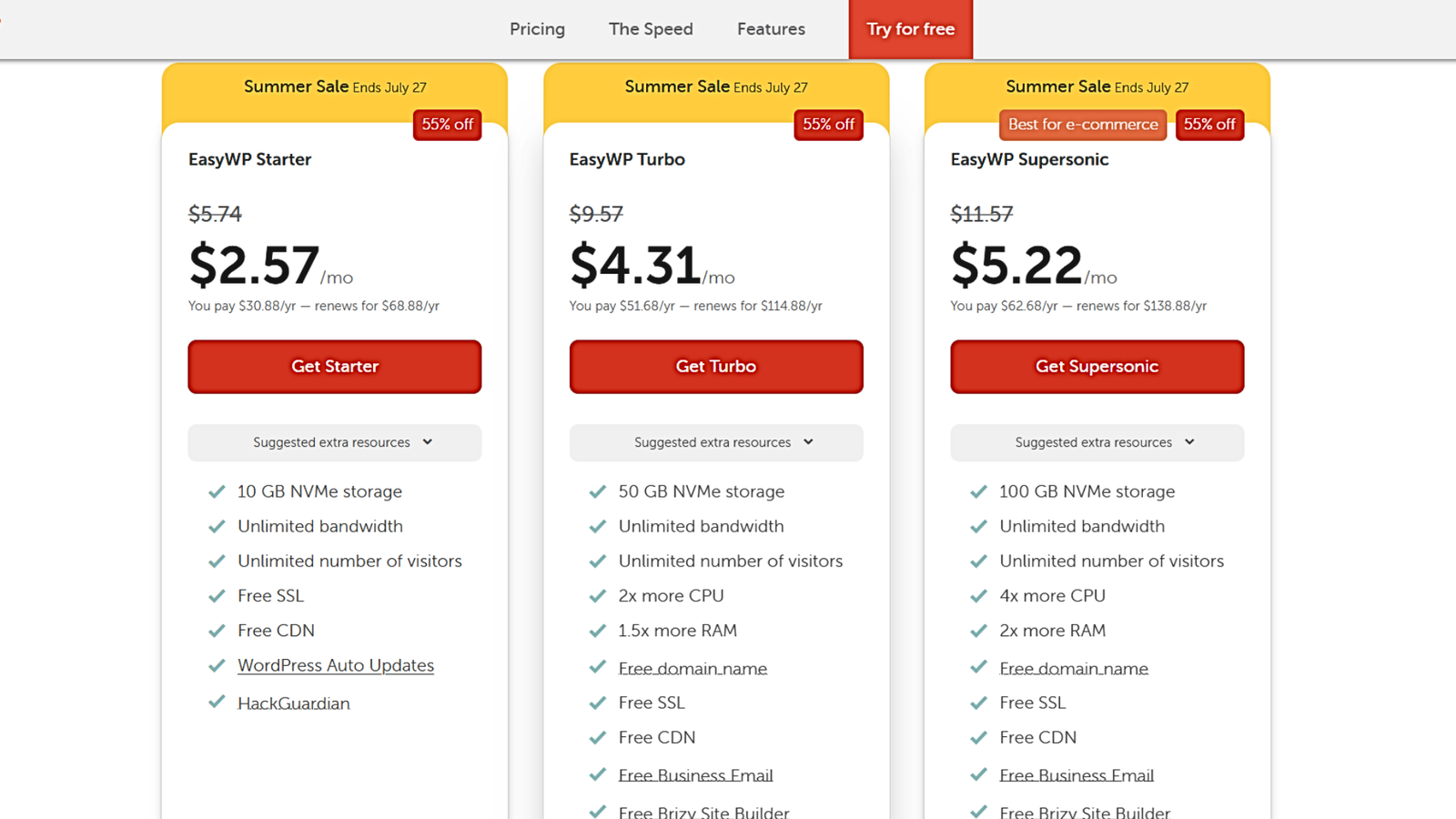Click Free Business Email in Turbo plan

(x=696, y=775)
